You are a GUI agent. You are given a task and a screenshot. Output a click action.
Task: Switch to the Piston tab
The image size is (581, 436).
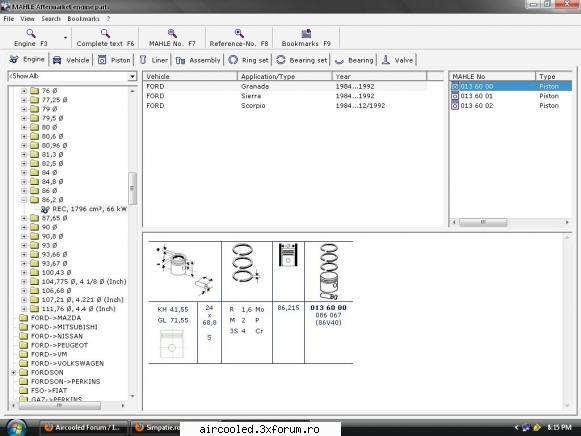point(114,60)
